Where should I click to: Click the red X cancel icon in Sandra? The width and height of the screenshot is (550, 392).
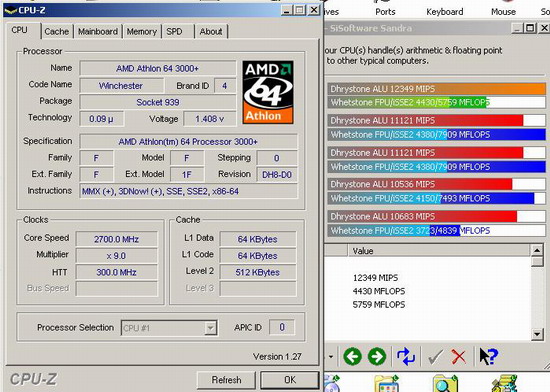click(x=458, y=357)
